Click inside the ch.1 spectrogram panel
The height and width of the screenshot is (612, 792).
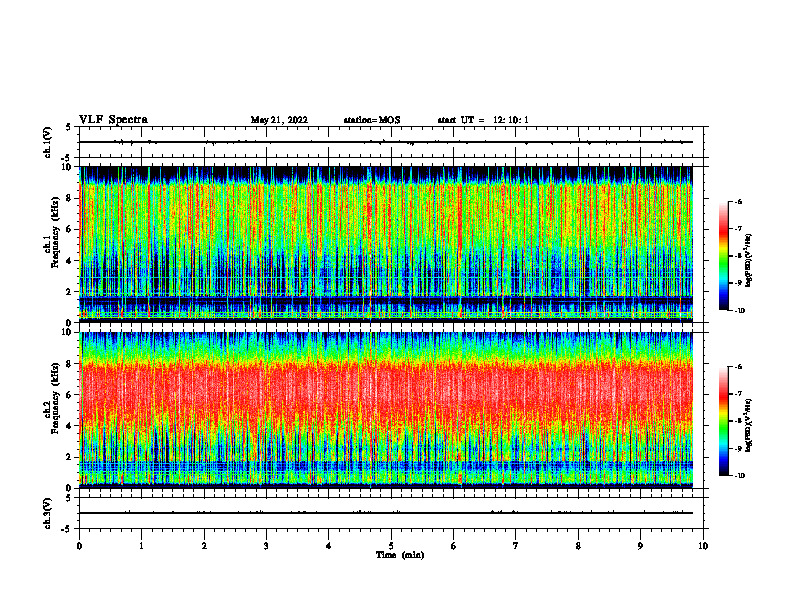(x=386, y=244)
